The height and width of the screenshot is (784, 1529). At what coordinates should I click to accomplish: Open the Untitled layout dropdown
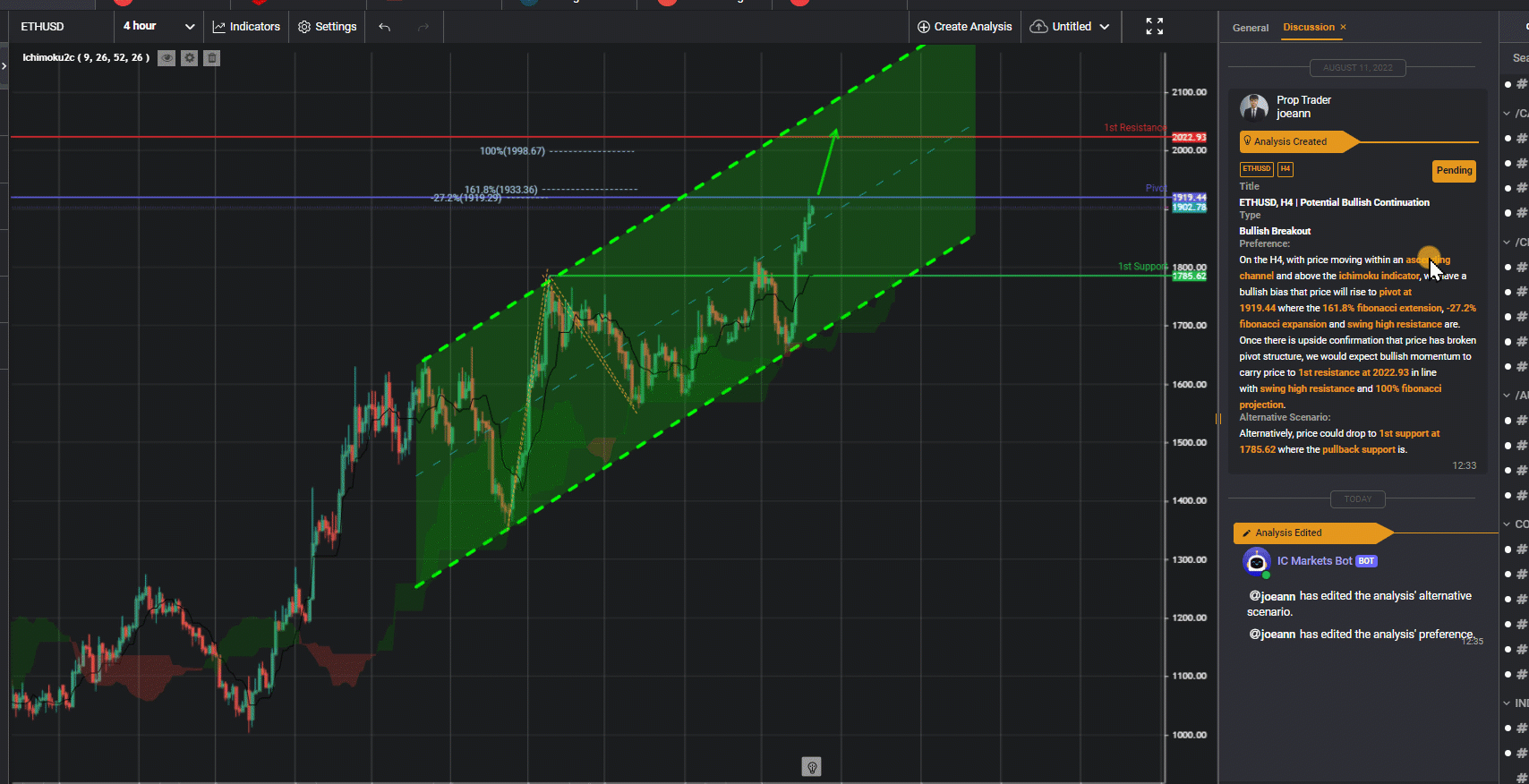coord(1070,27)
